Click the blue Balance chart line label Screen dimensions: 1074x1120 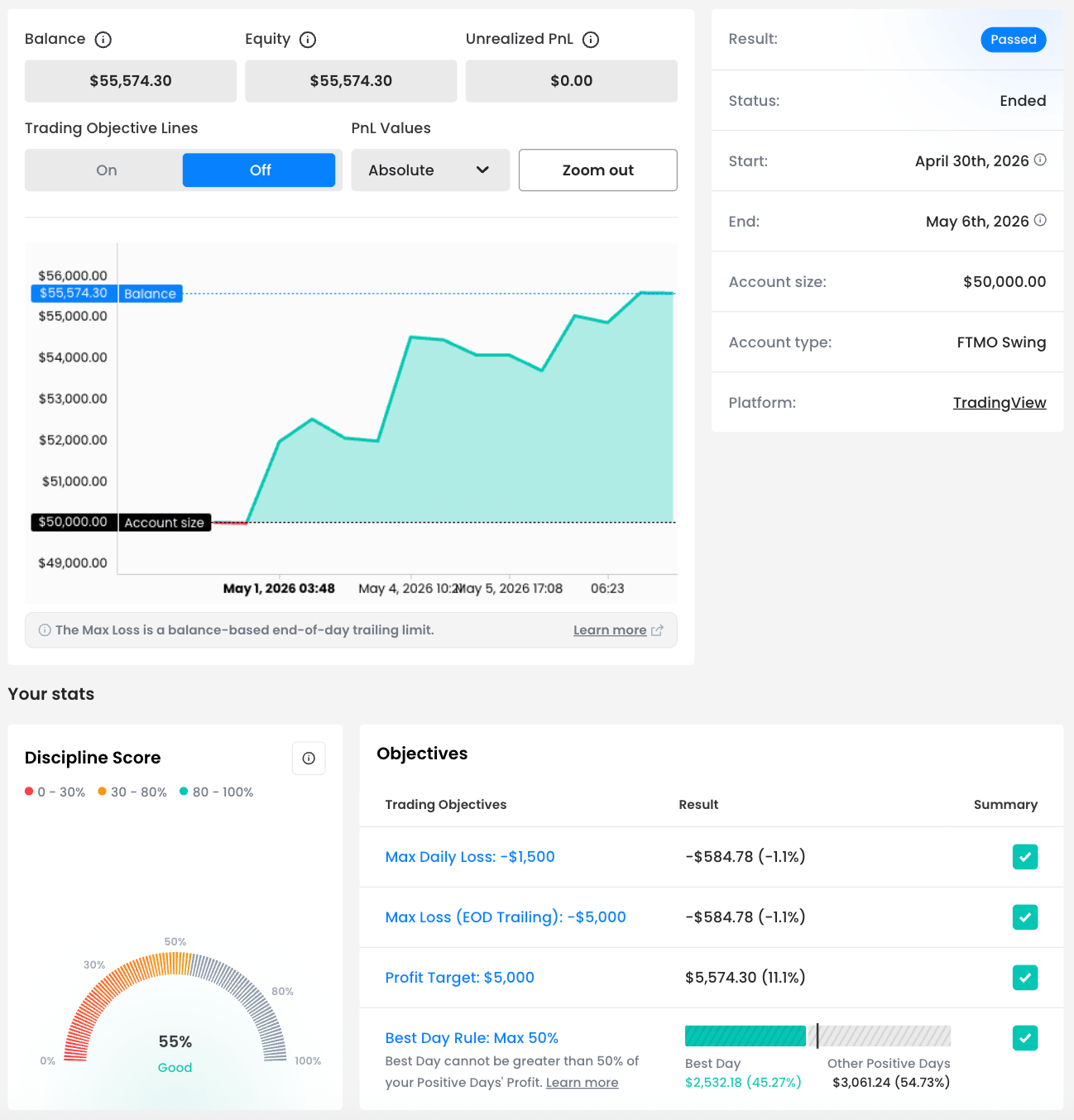(x=150, y=294)
